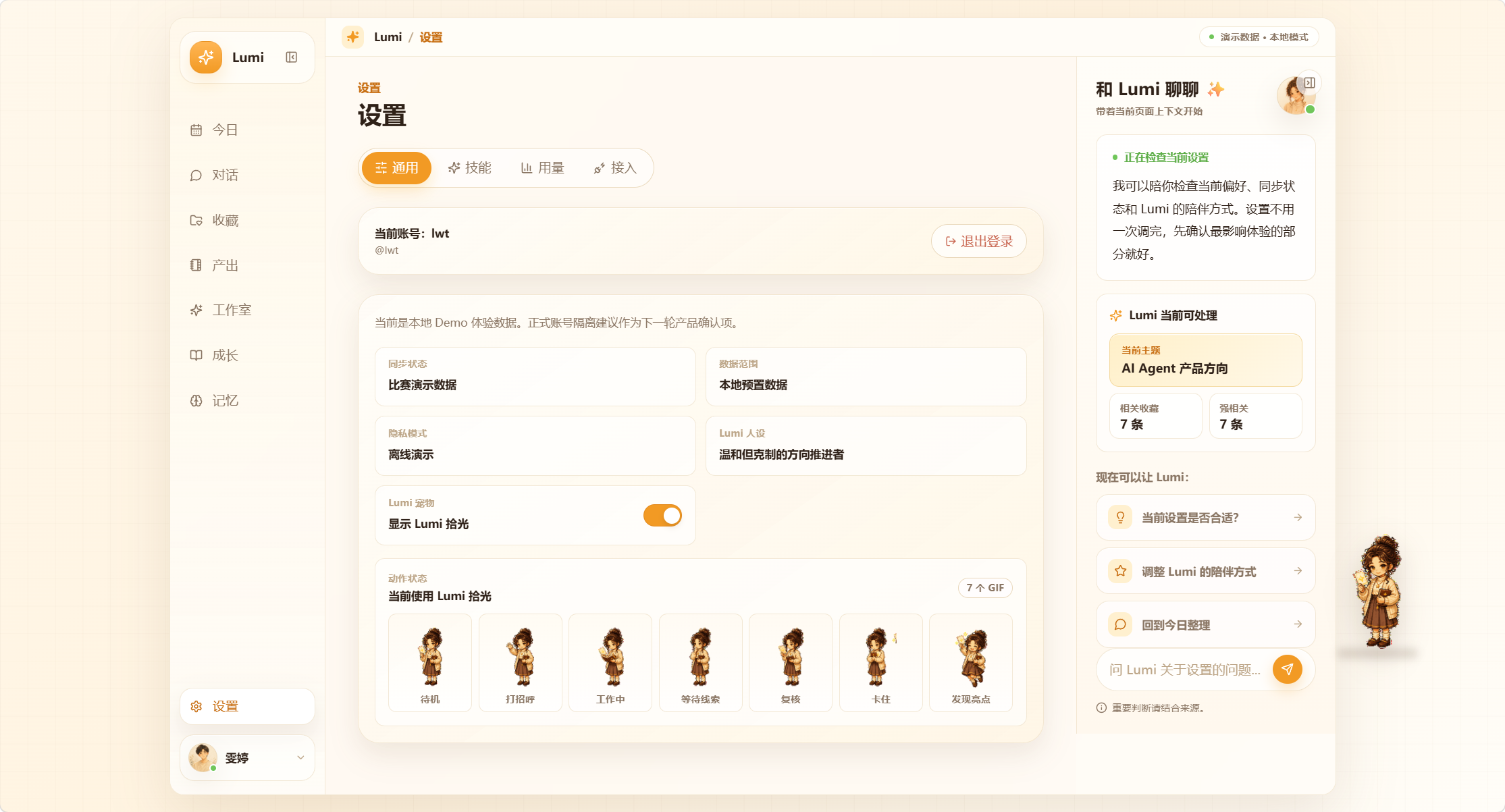Switch to 技能 settings tab
The height and width of the screenshot is (812, 1505).
click(x=470, y=168)
